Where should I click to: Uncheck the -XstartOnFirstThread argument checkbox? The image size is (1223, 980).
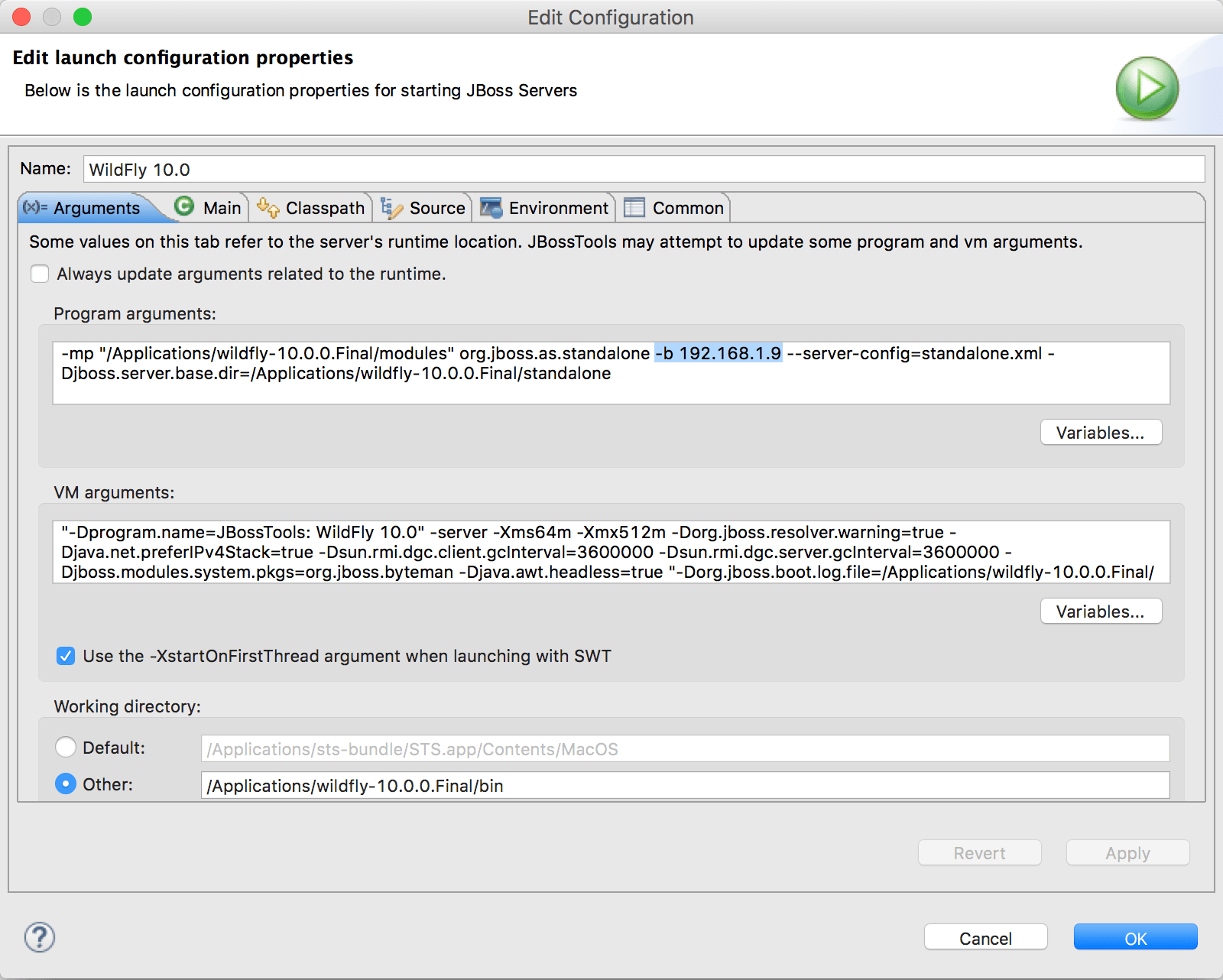(66, 656)
